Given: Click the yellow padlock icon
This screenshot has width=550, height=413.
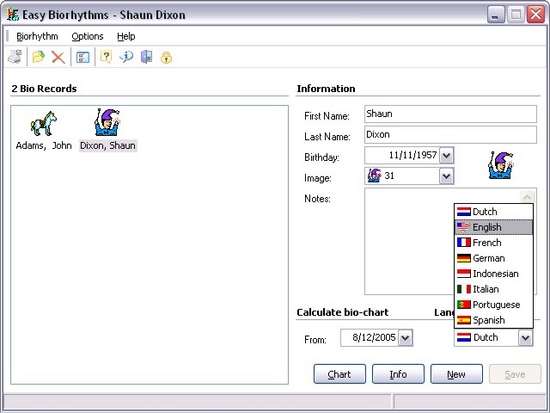Looking at the screenshot, I should 166,57.
